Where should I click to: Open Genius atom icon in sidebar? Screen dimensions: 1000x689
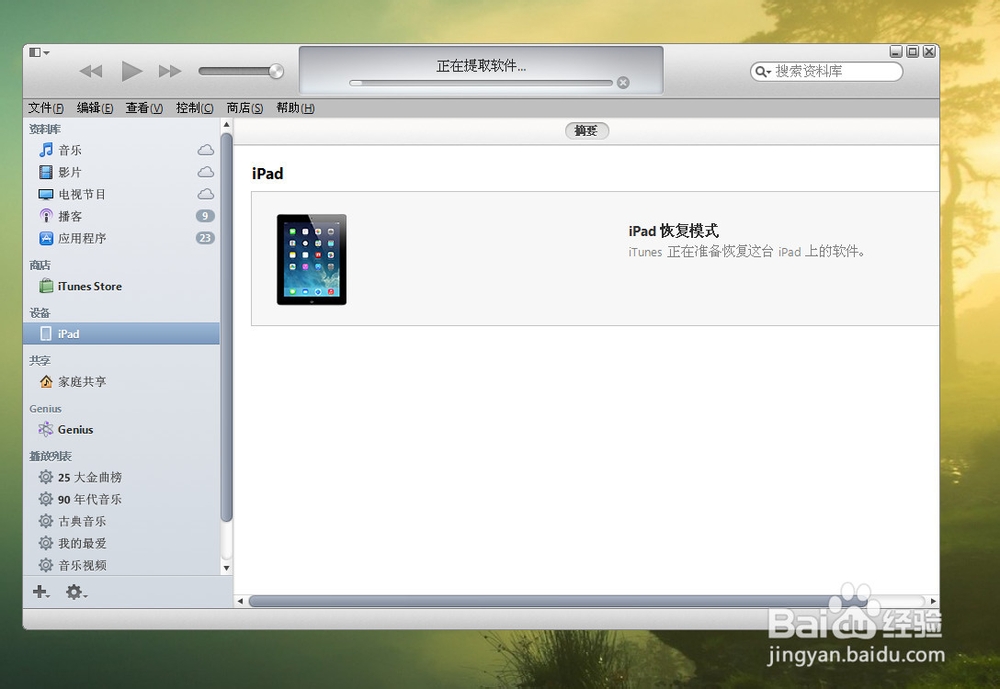coord(46,429)
